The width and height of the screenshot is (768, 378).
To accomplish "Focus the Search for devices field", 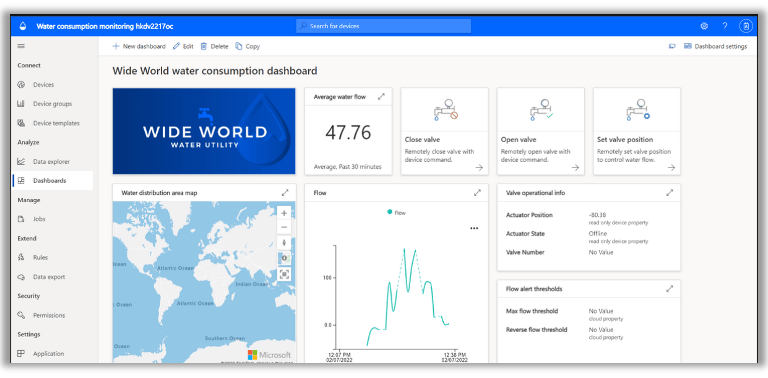I will (x=384, y=26).
